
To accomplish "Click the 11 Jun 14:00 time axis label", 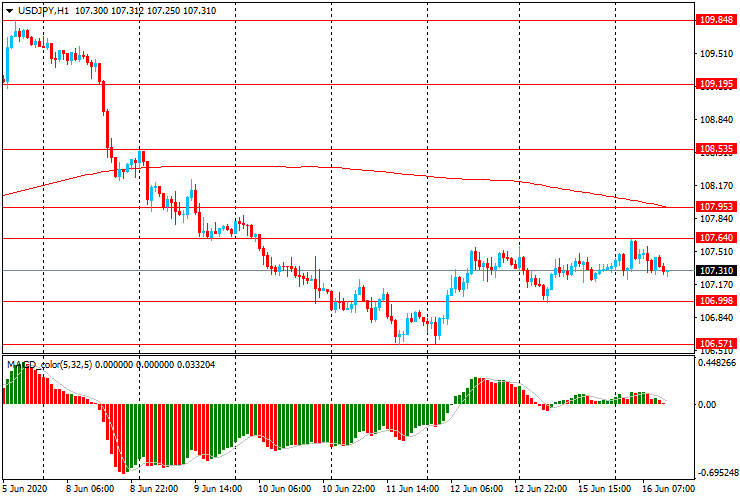I will pos(412,489).
